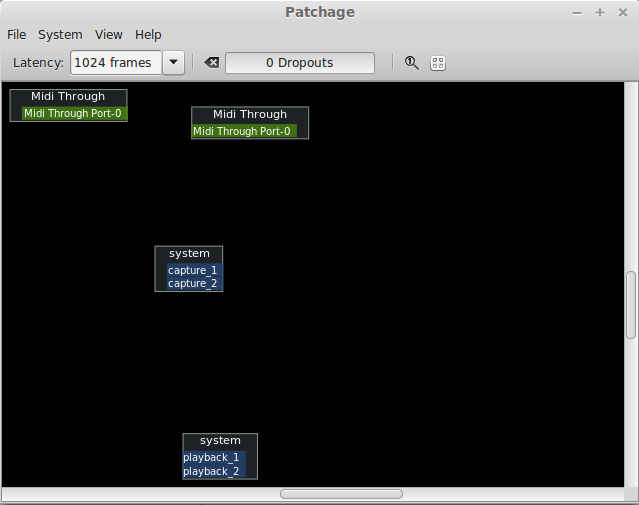Screen dimensions: 639x505
Task: Select the system playback module title
Action: click(220, 441)
